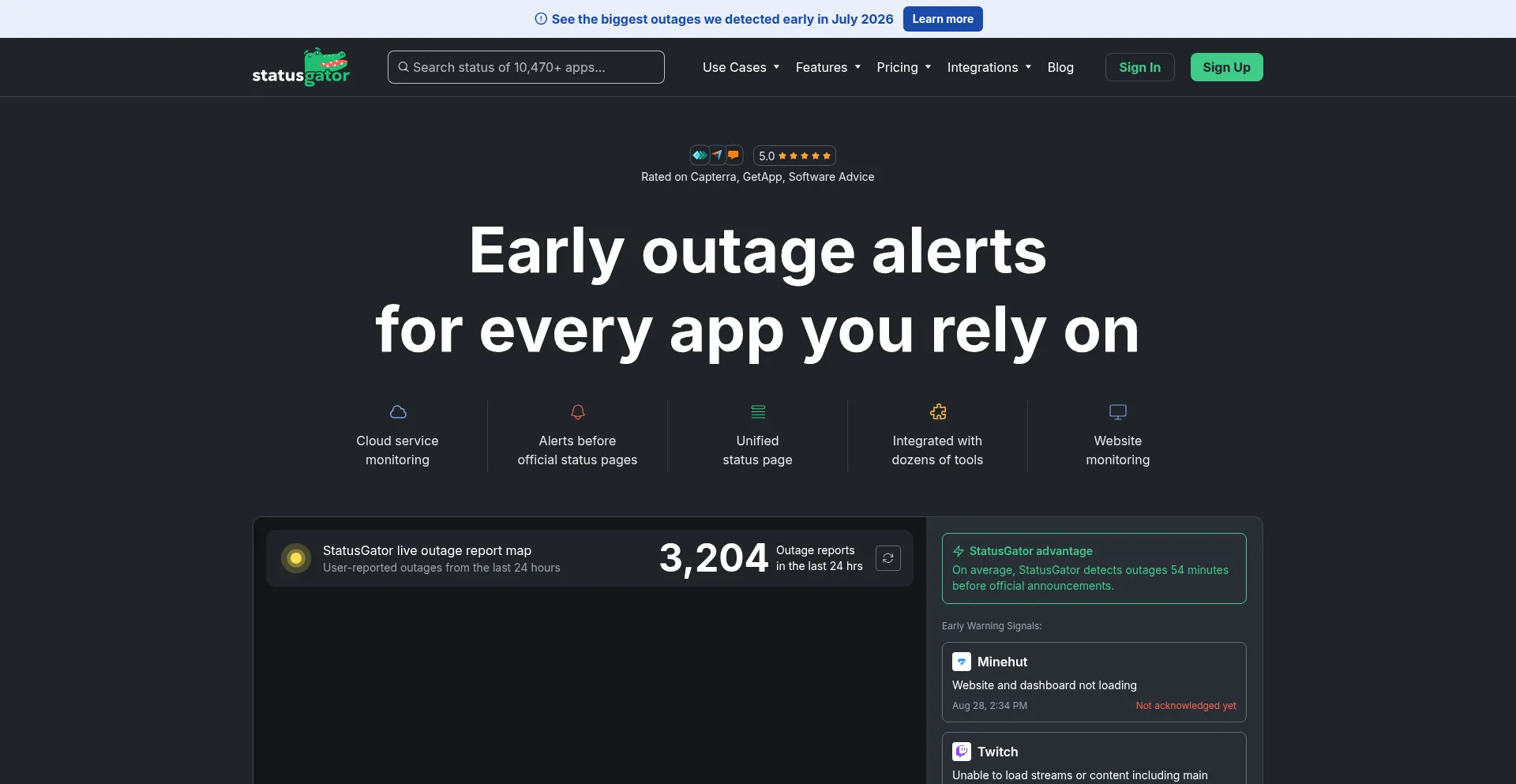Click the yellow live outage indicator dot
The width and height of the screenshot is (1516, 784).
pyautogui.click(x=296, y=558)
